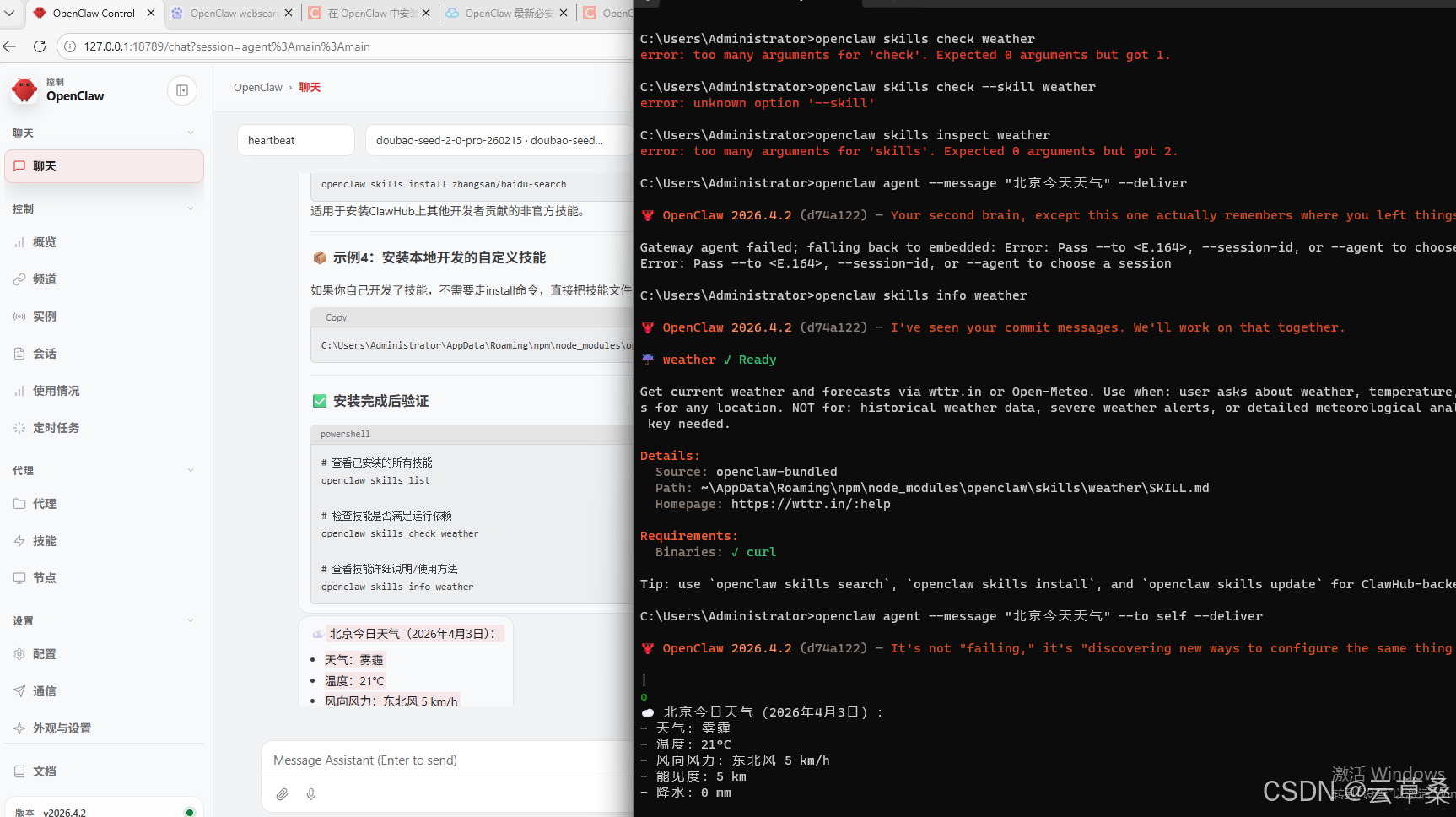Click the 温度: 21°C line in chat
The width and height of the screenshot is (1456, 817).
tap(354, 681)
